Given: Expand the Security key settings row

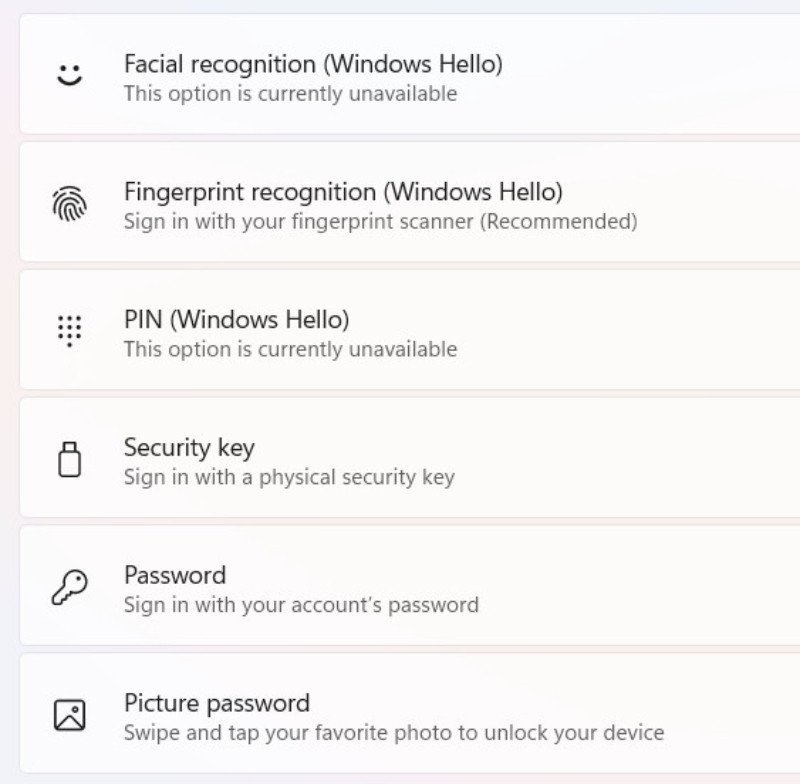Looking at the screenshot, I should (400, 459).
